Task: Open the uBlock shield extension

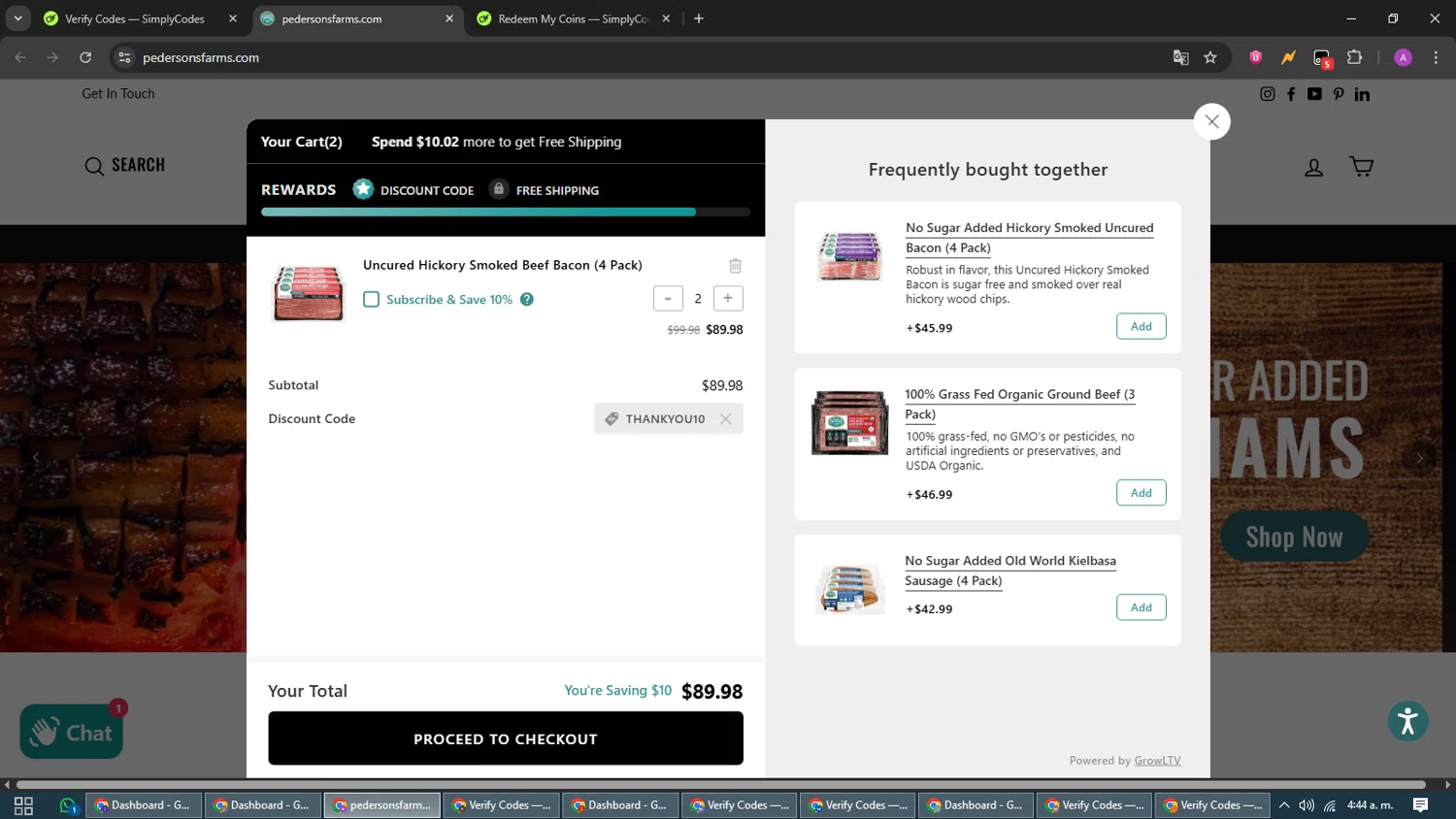Action: (x=1255, y=57)
